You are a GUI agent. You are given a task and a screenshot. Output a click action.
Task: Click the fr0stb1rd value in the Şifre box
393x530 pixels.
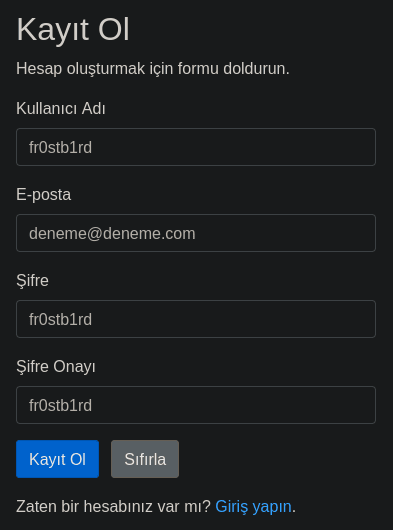click(x=60, y=319)
